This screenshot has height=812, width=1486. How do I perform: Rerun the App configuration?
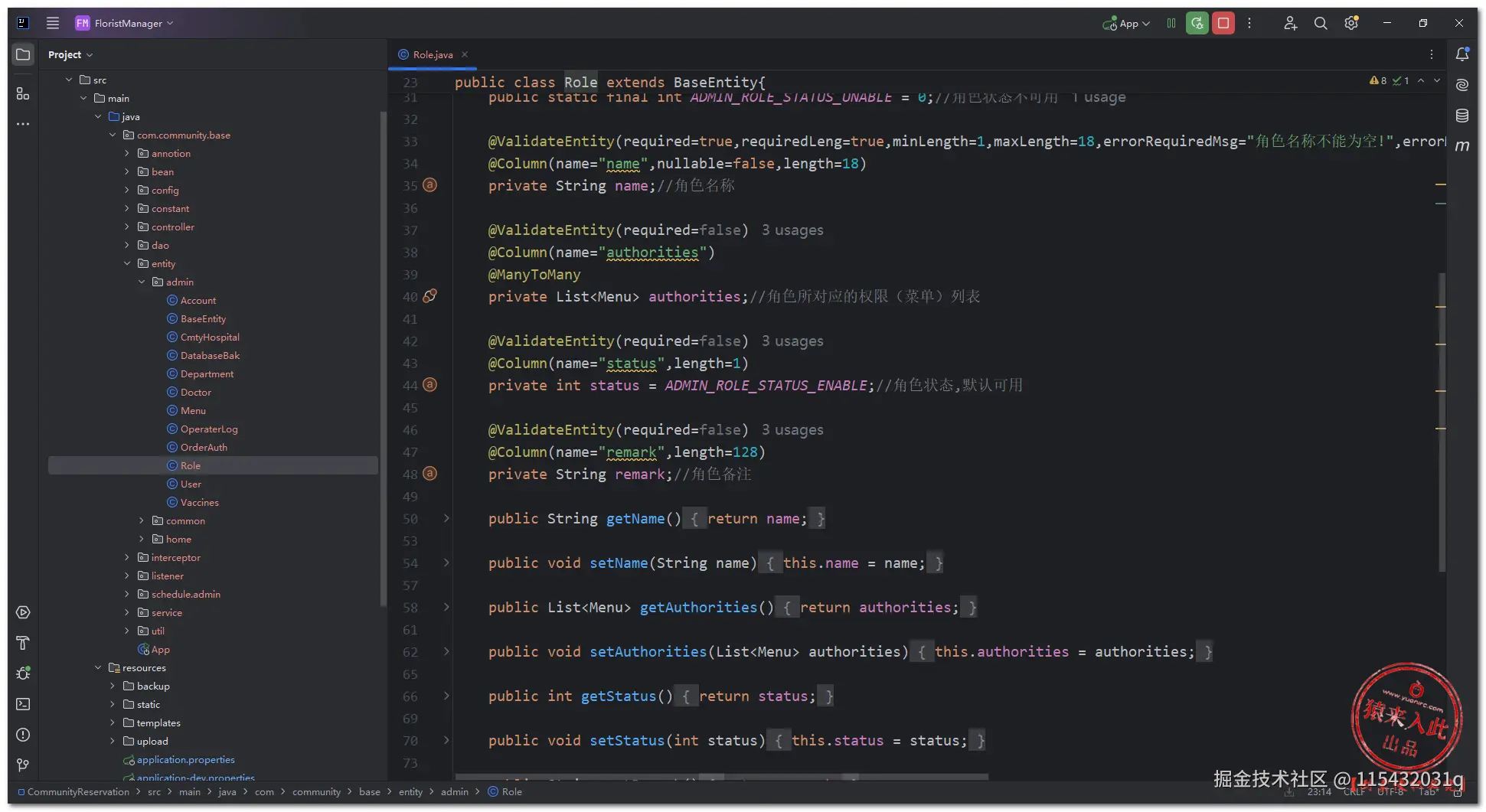[1197, 23]
